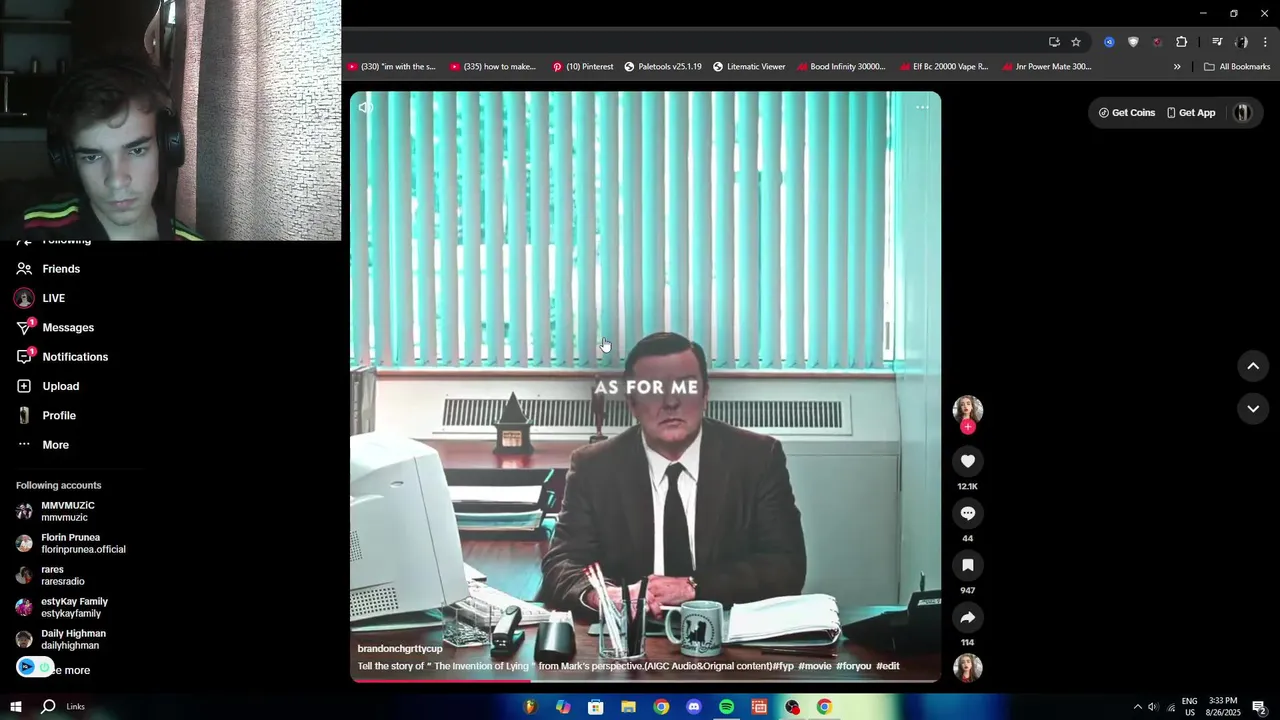The height and width of the screenshot is (720, 1280).
Task: Open the MMVMUZIC following account
Action: click(x=67, y=511)
